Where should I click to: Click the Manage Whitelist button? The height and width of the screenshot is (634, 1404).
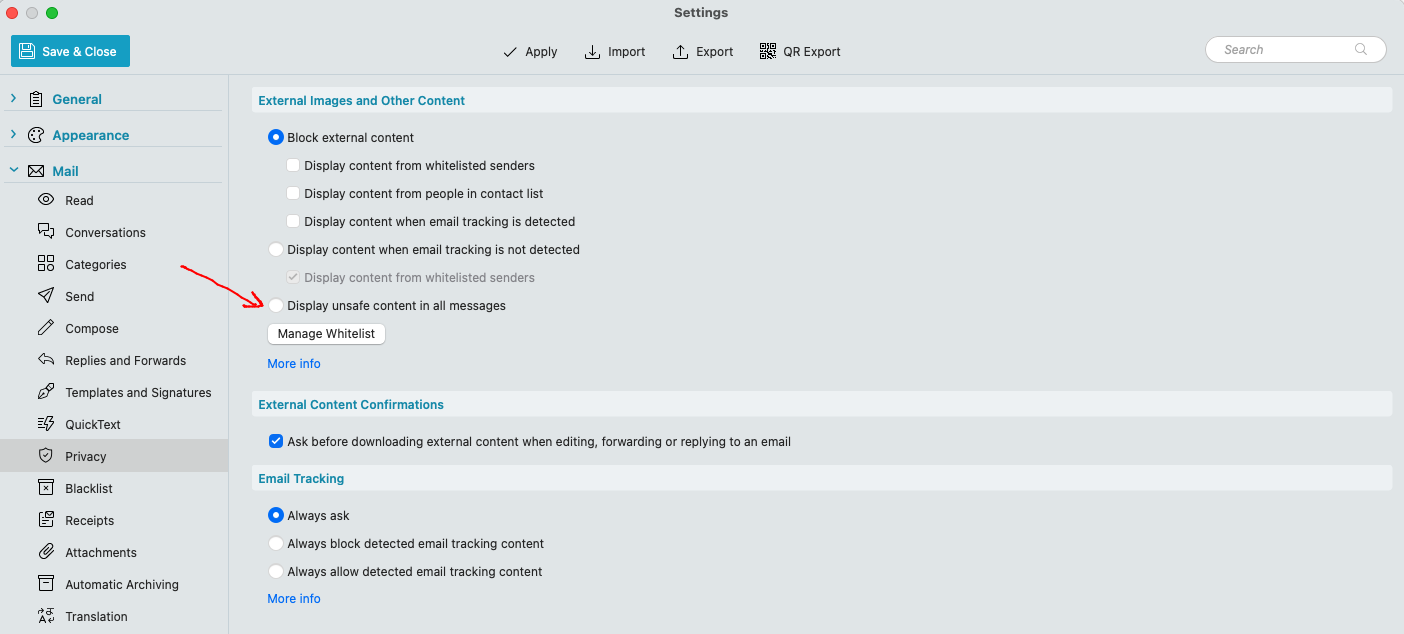[326, 334]
